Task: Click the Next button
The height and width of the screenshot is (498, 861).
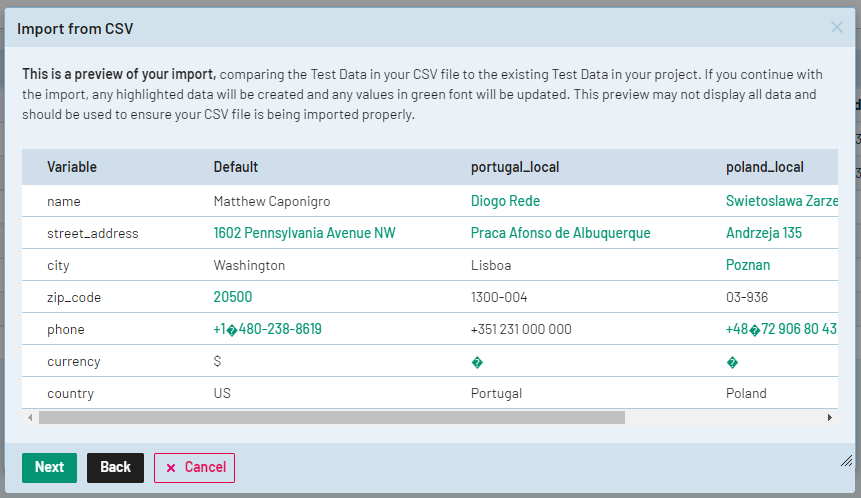Action: [x=49, y=467]
